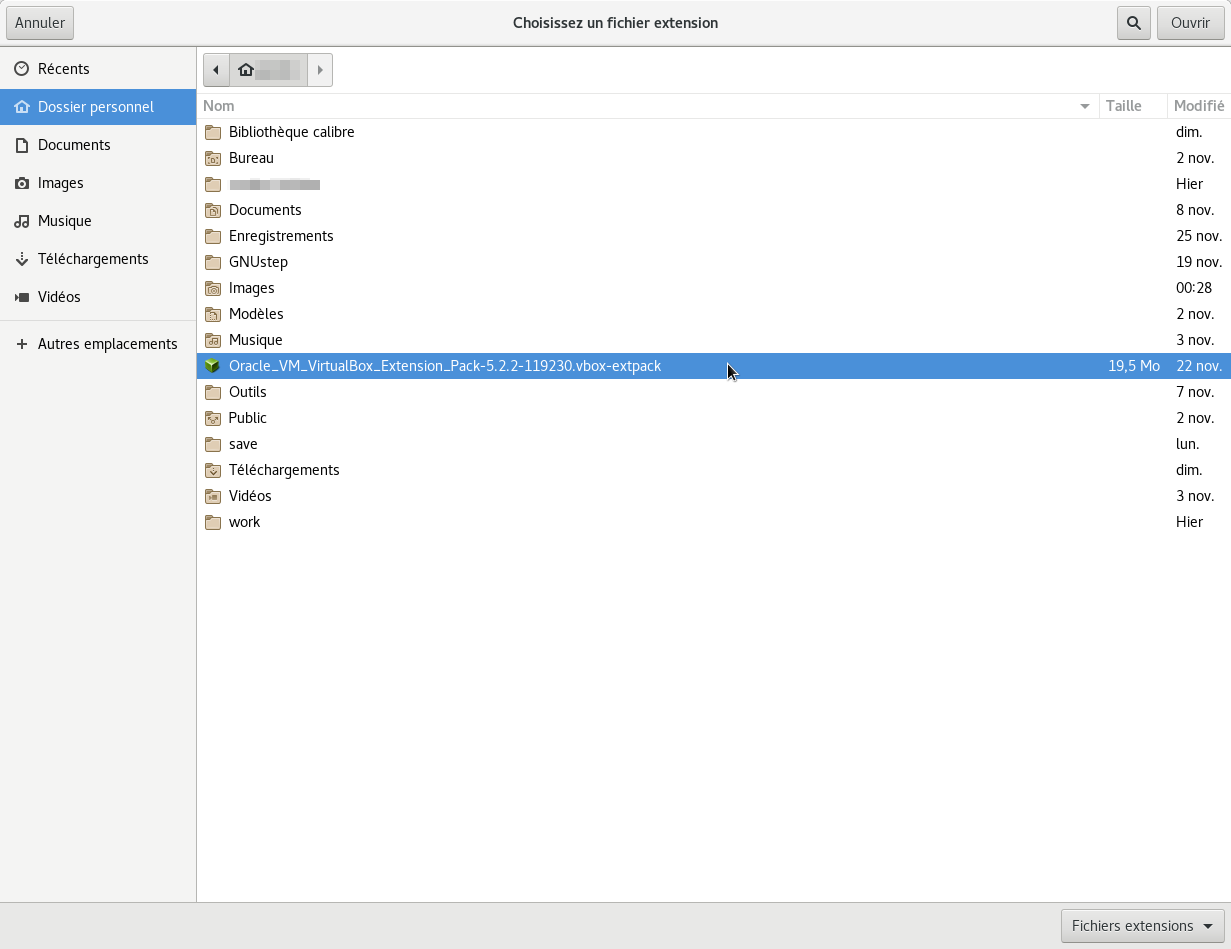Click the Annuler button

(40, 23)
